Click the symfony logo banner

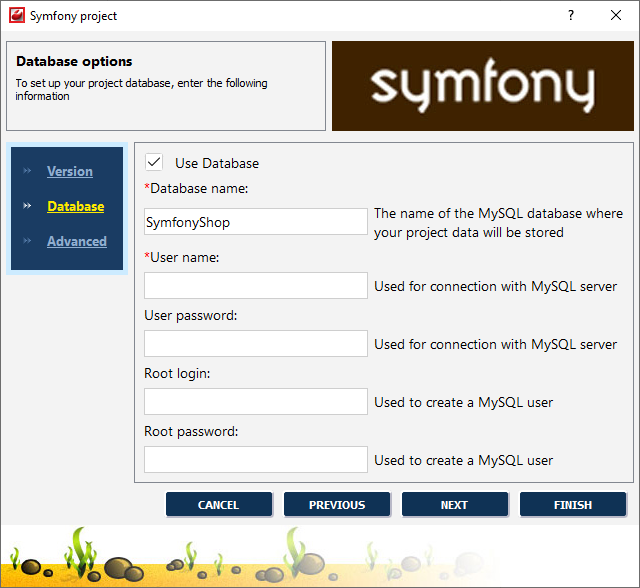pyautogui.click(x=482, y=86)
